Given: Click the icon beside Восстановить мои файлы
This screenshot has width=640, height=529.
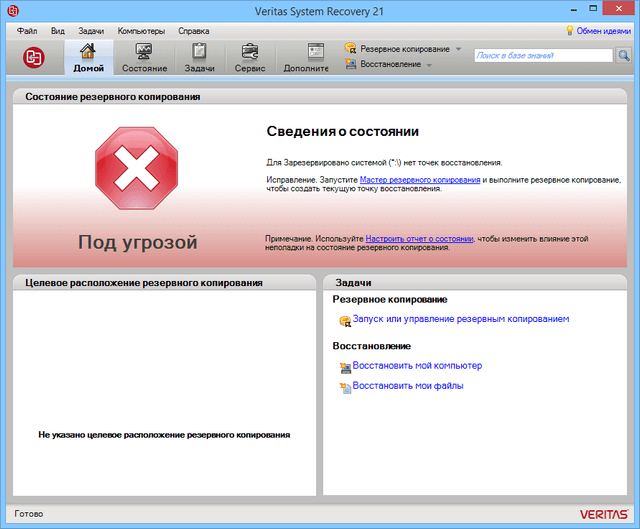Looking at the screenshot, I should pos(346,387).
